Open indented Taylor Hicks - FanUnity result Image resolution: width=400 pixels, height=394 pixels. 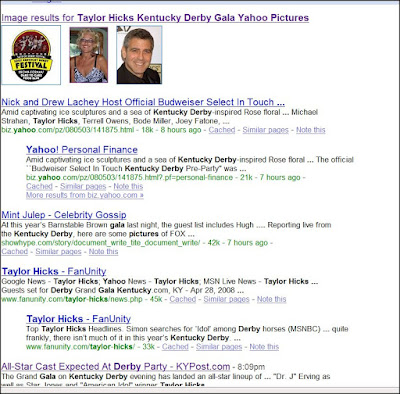tap(79, 319)
